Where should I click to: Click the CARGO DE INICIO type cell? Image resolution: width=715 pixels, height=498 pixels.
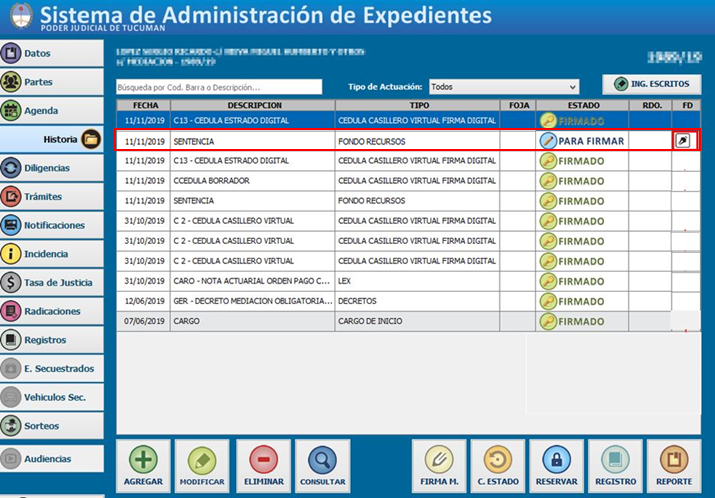click(x=417, y=321)
